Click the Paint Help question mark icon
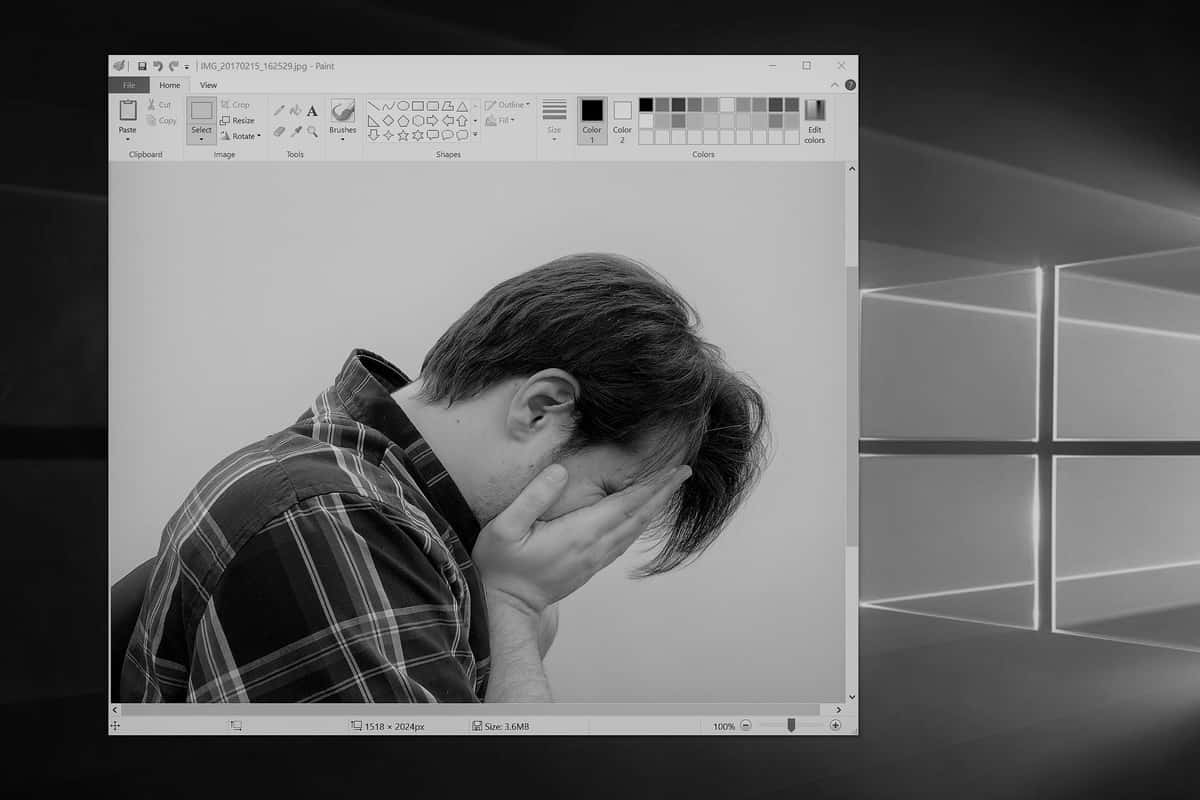 850,85
